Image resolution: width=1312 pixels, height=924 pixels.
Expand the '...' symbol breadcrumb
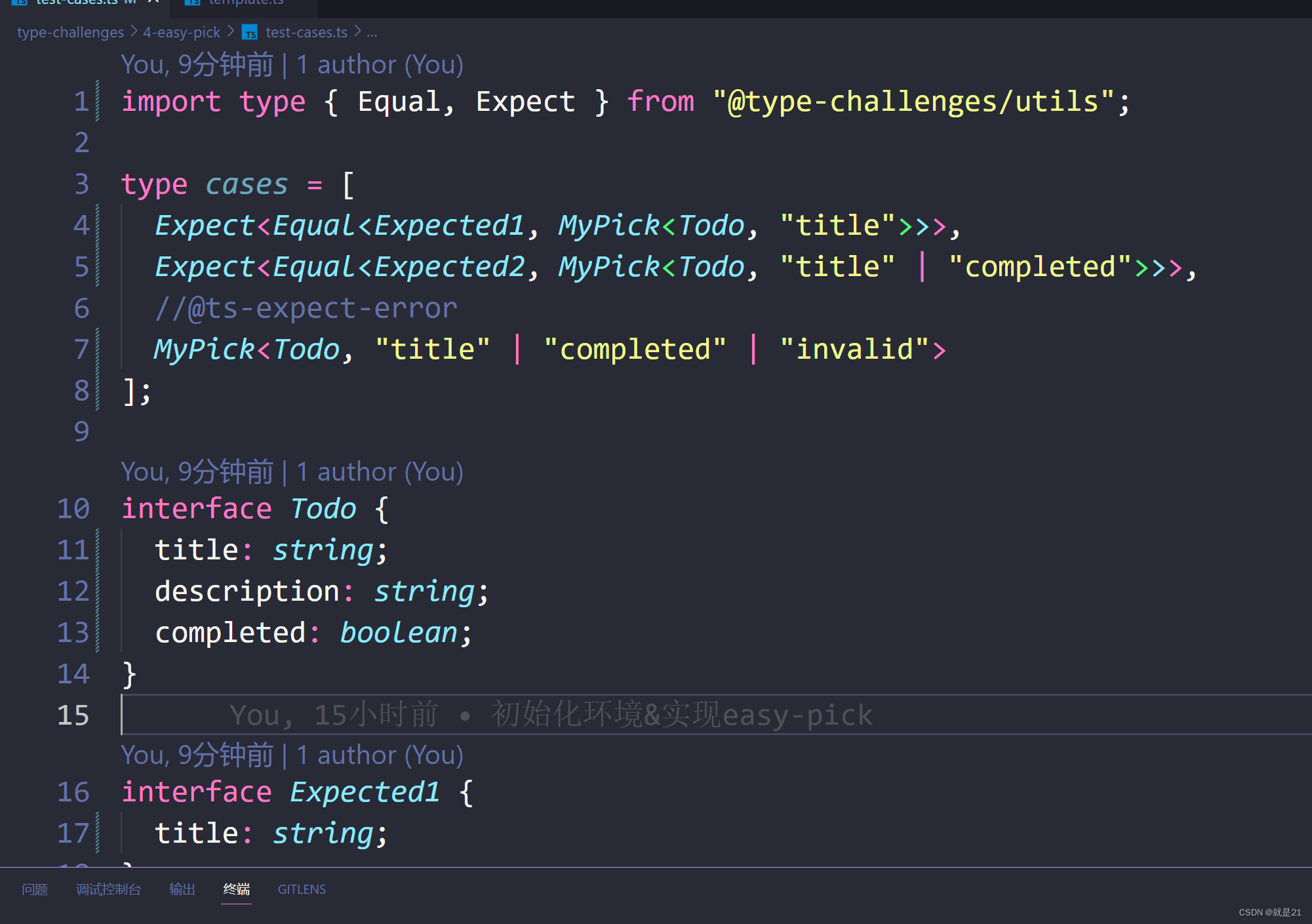tap(372, 31)
